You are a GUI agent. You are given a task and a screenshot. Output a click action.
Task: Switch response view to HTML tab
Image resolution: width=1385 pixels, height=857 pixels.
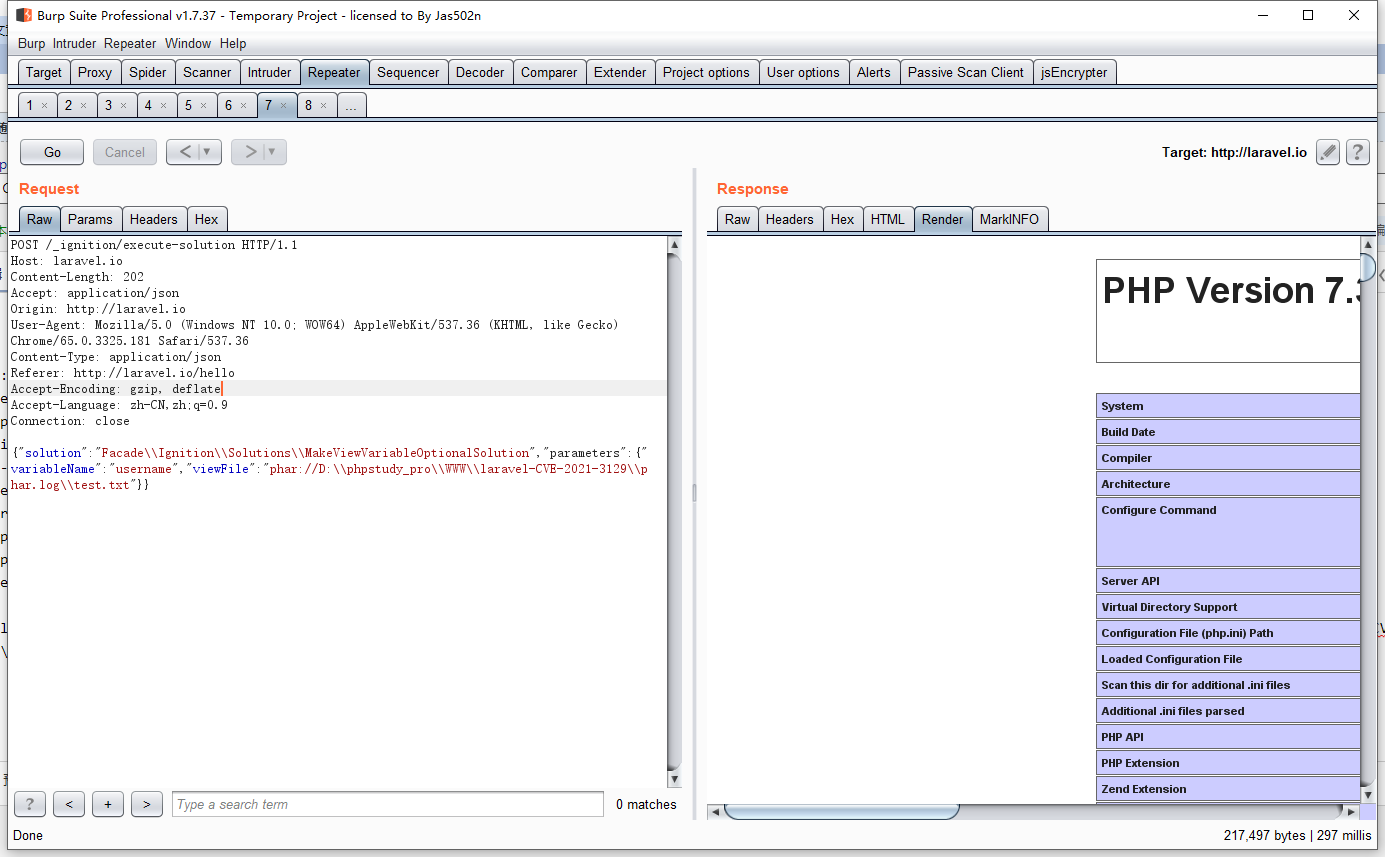pos(887,219)
